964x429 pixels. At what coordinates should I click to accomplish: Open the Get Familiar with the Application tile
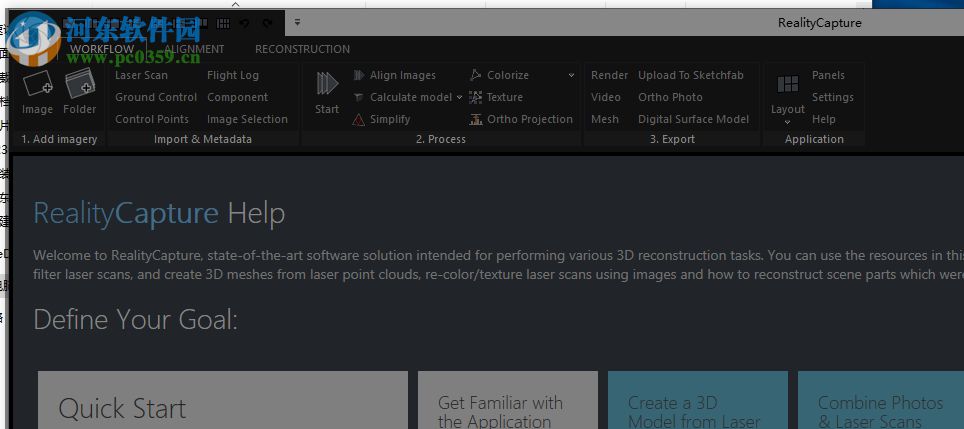pyautogui.click(x=508, y=399)
